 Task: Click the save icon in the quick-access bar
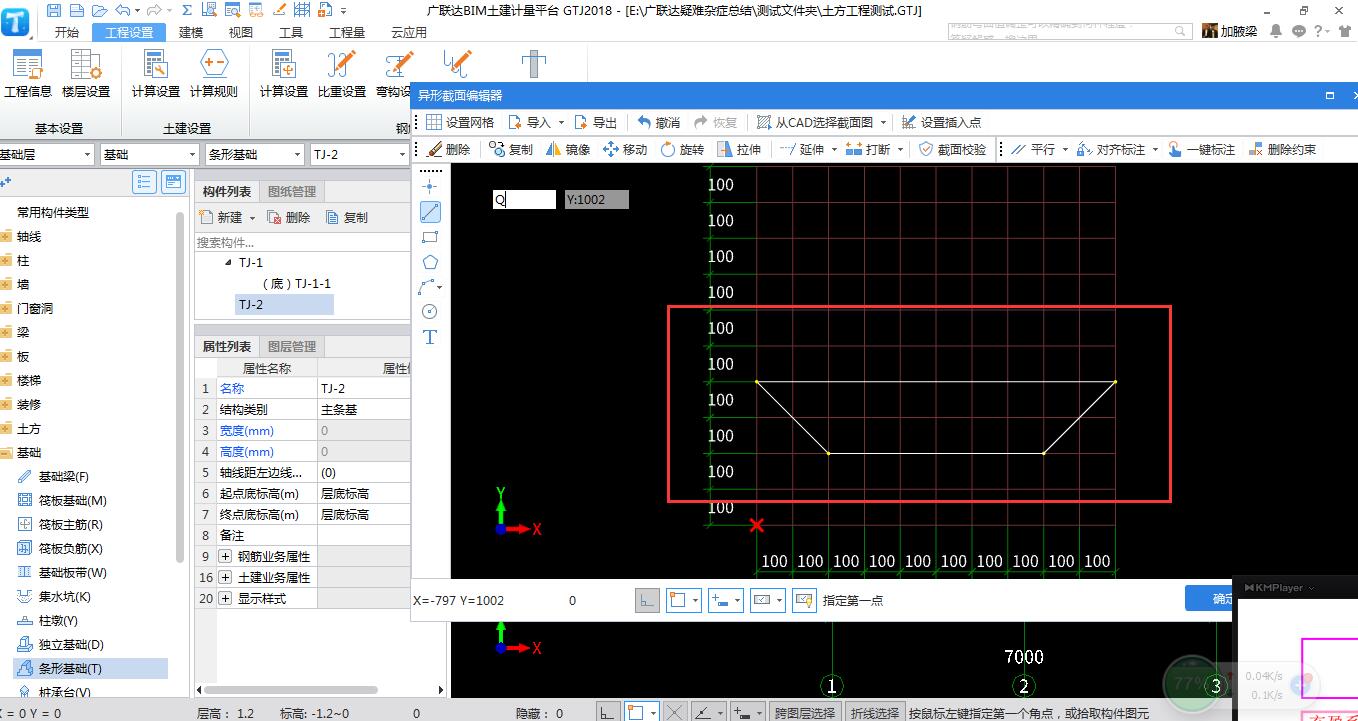click(54, 10)
